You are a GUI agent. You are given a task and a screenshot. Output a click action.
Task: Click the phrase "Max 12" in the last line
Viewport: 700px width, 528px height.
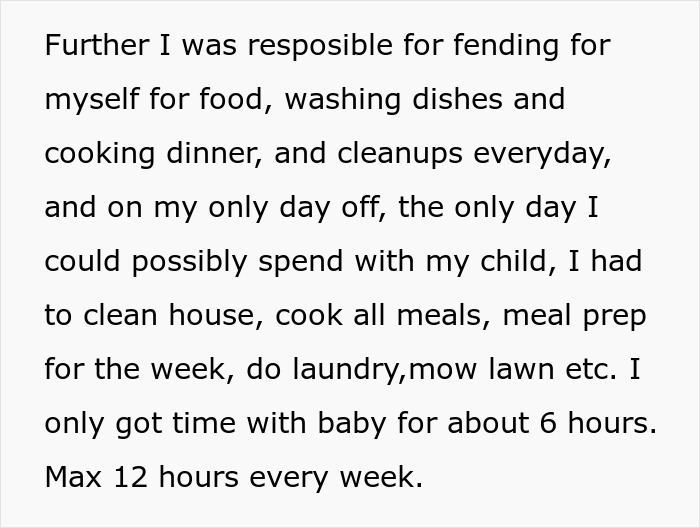(91, 478)
